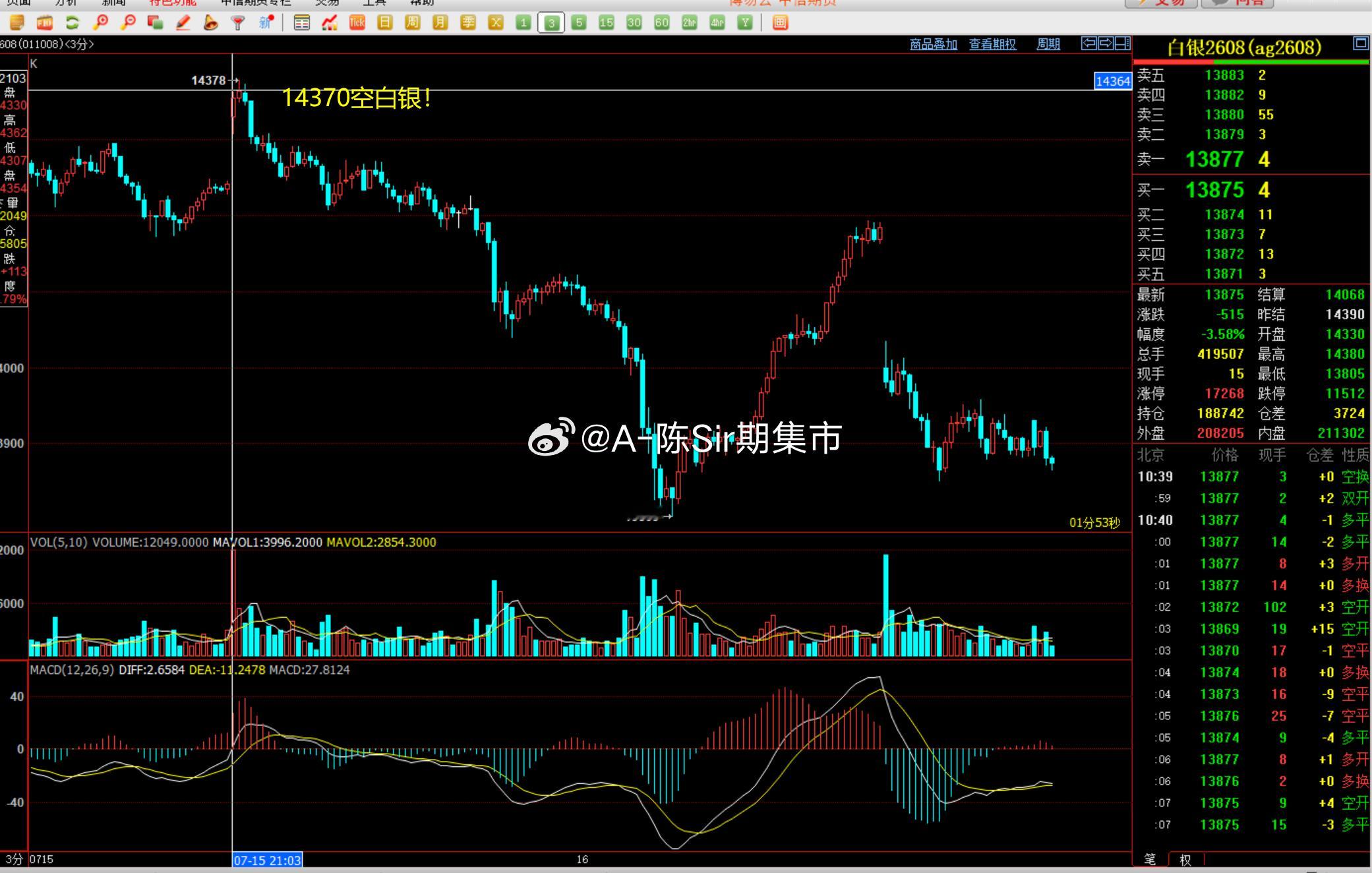Click the 涨停 value 17268
1372x873 pixels.
point(1224,394)
